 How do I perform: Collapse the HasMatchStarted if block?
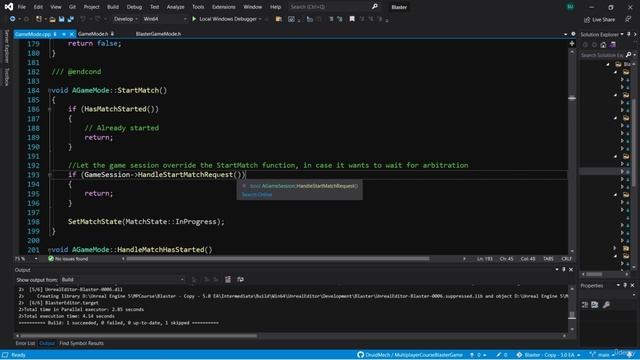[49, 109]
